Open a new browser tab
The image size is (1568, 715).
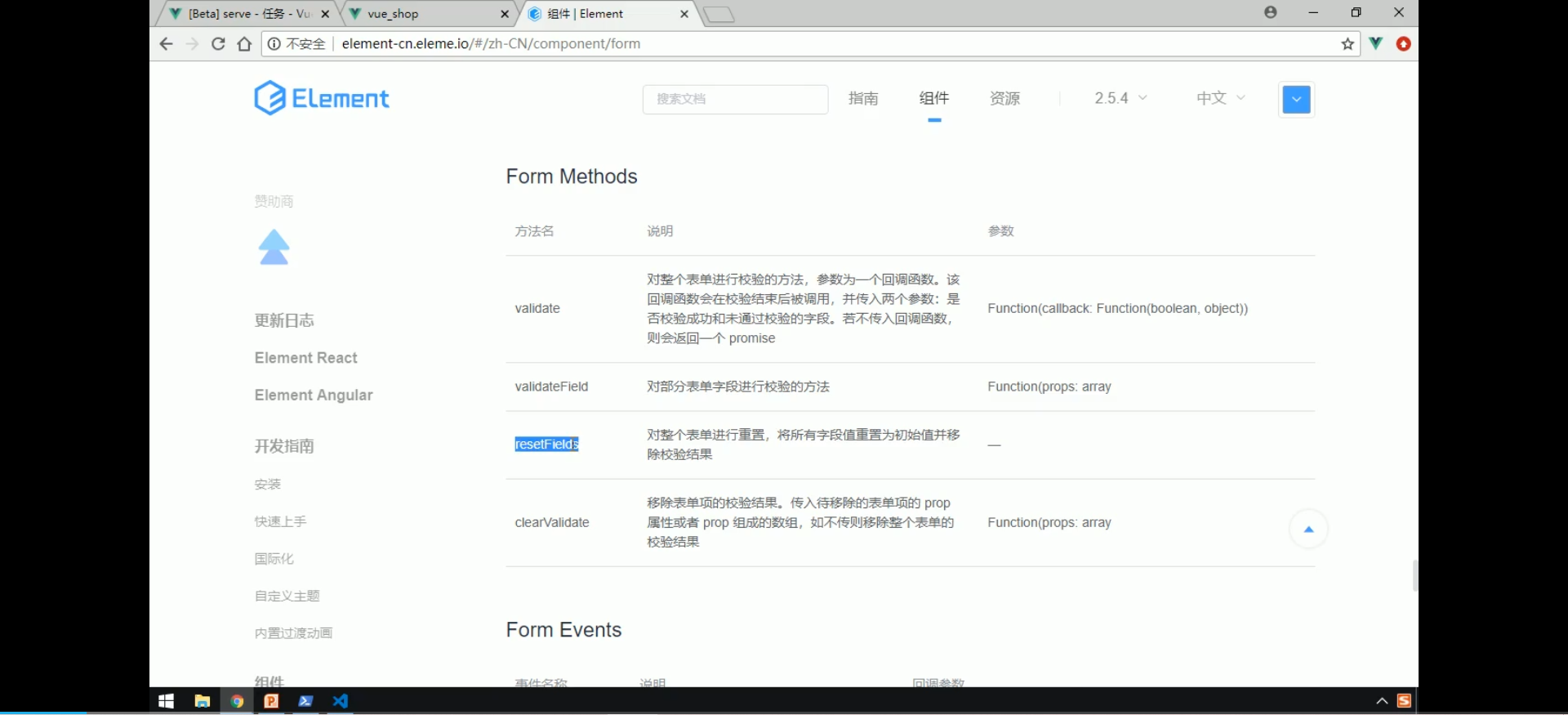[x=719, y=15]
